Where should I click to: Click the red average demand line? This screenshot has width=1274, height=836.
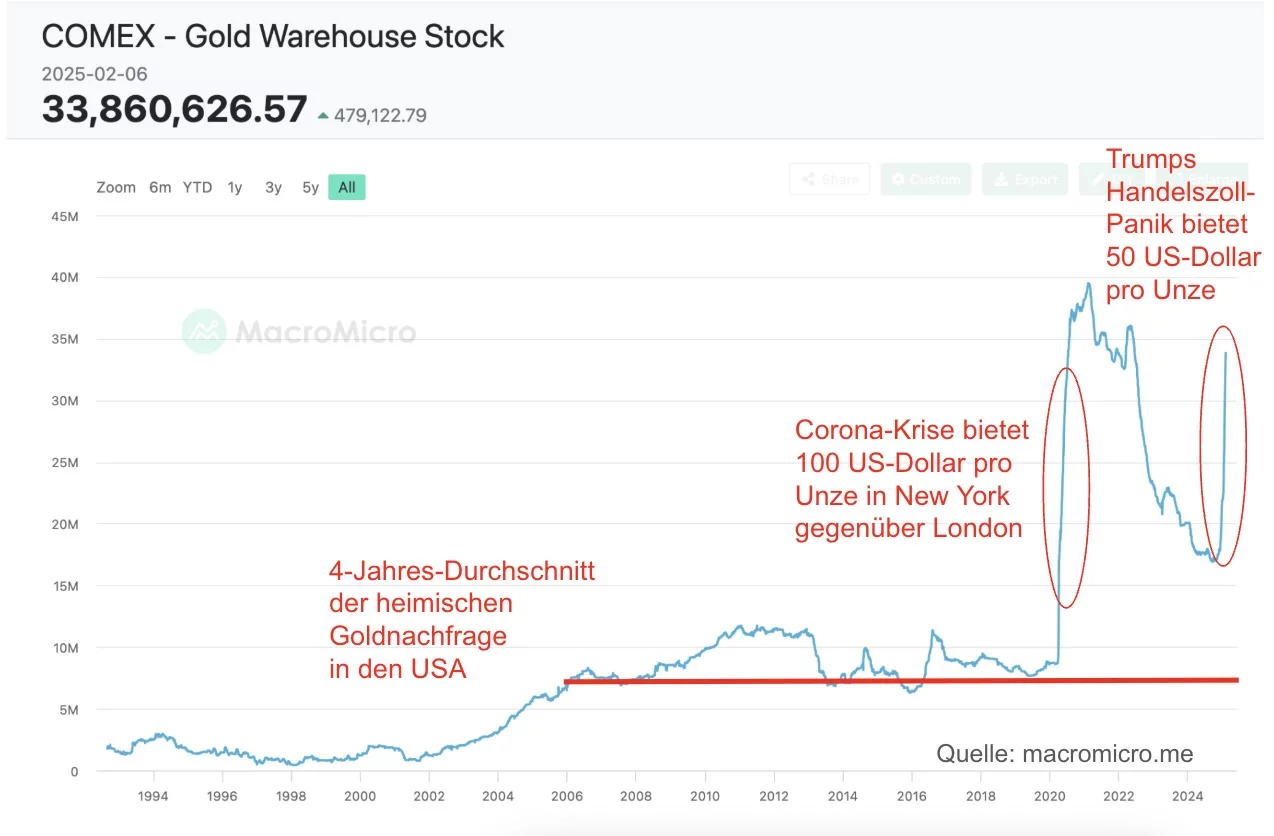(x=902, y=681)
